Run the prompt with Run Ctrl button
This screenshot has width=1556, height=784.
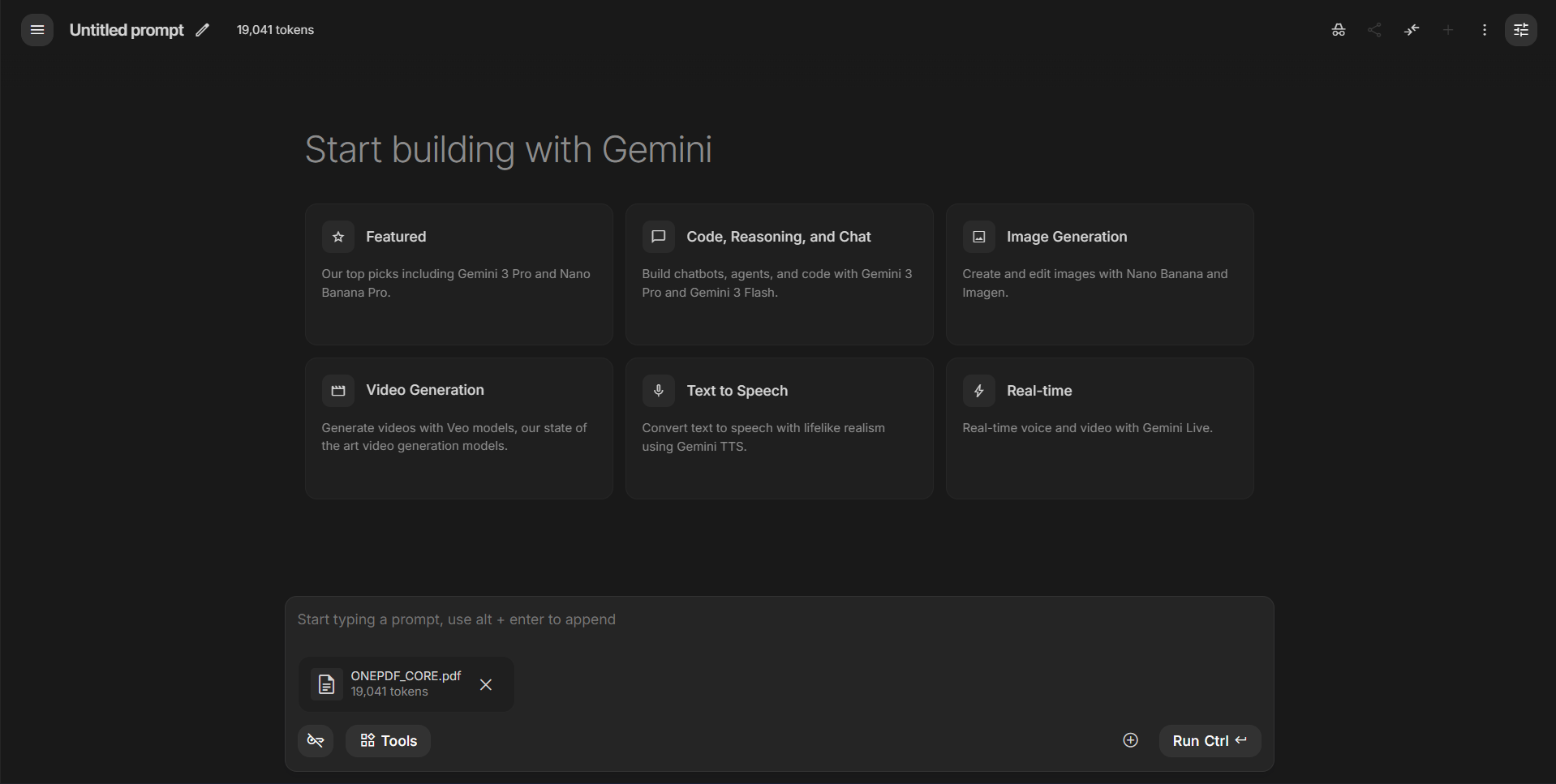click(x=1208, y=740)
